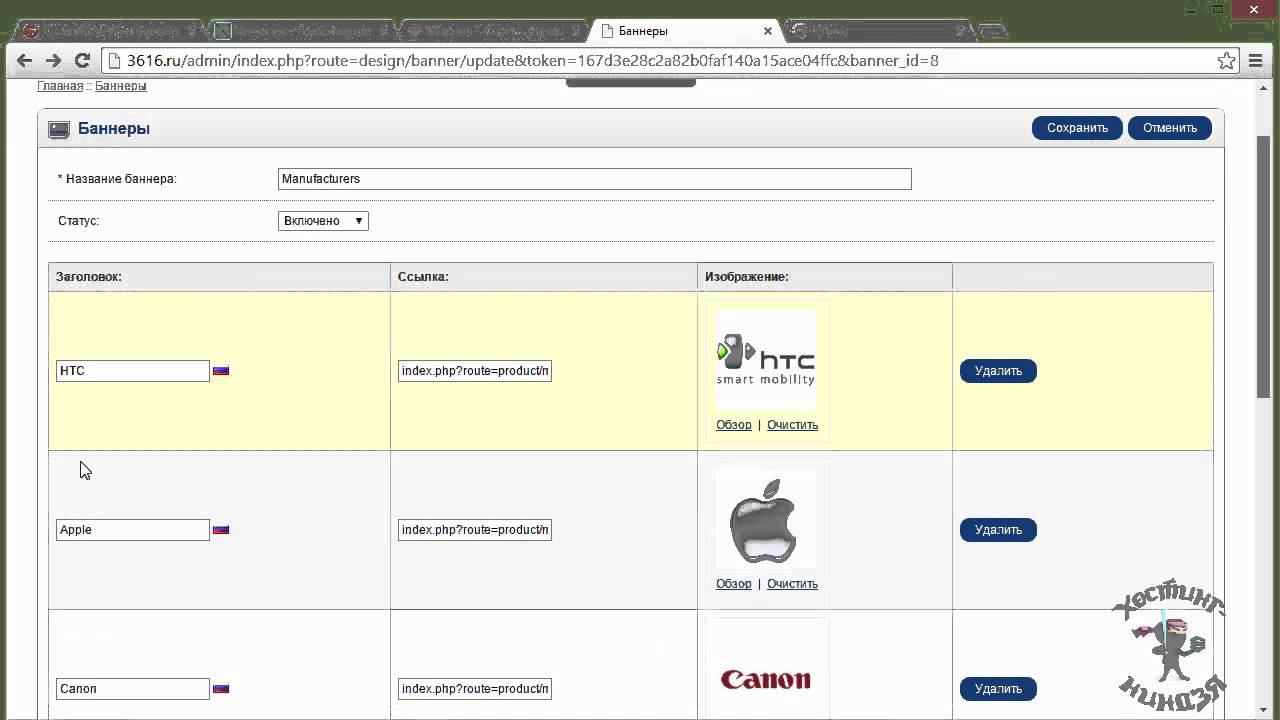This screenshot has width=1280, height=720.
Task: Go forward using browser forward arrow
Action: click(x=54, y=61)
